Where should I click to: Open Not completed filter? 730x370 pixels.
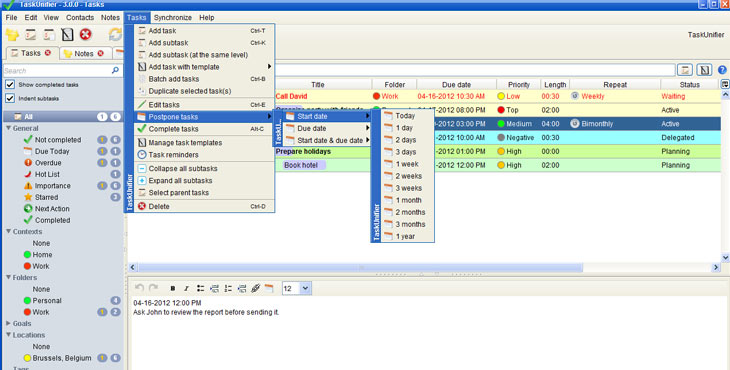58,140
